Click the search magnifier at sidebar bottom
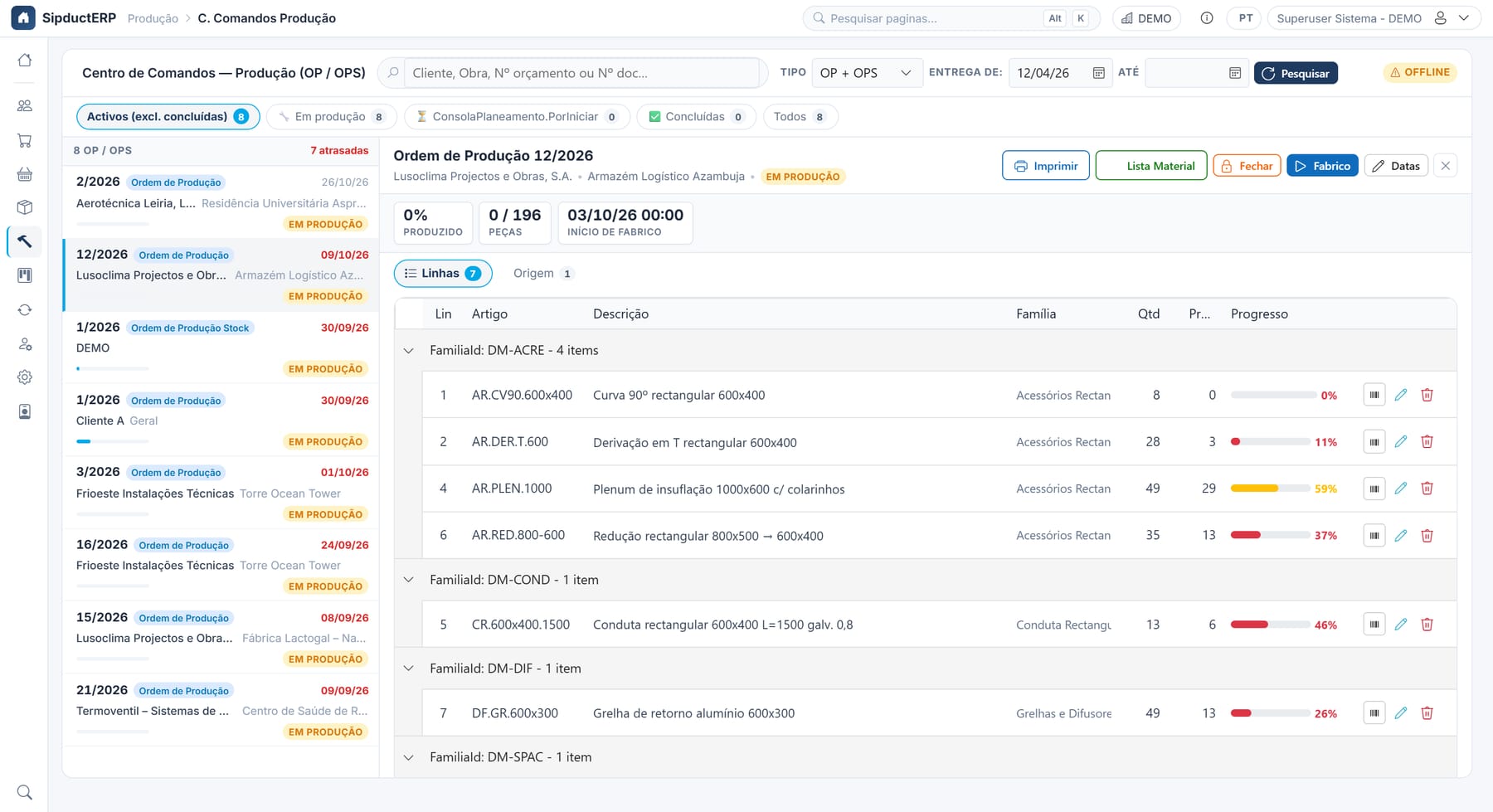 coord(25,792)
